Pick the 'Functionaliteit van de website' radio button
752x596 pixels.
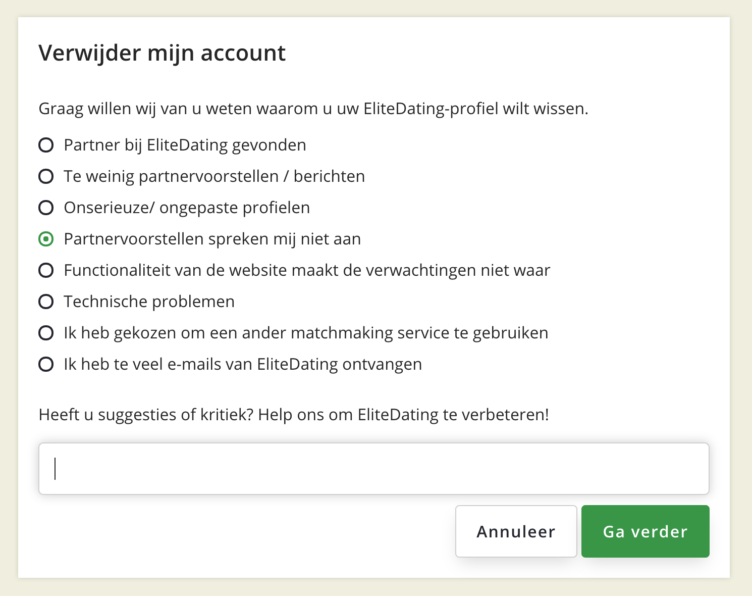click(x=46, y=270)
